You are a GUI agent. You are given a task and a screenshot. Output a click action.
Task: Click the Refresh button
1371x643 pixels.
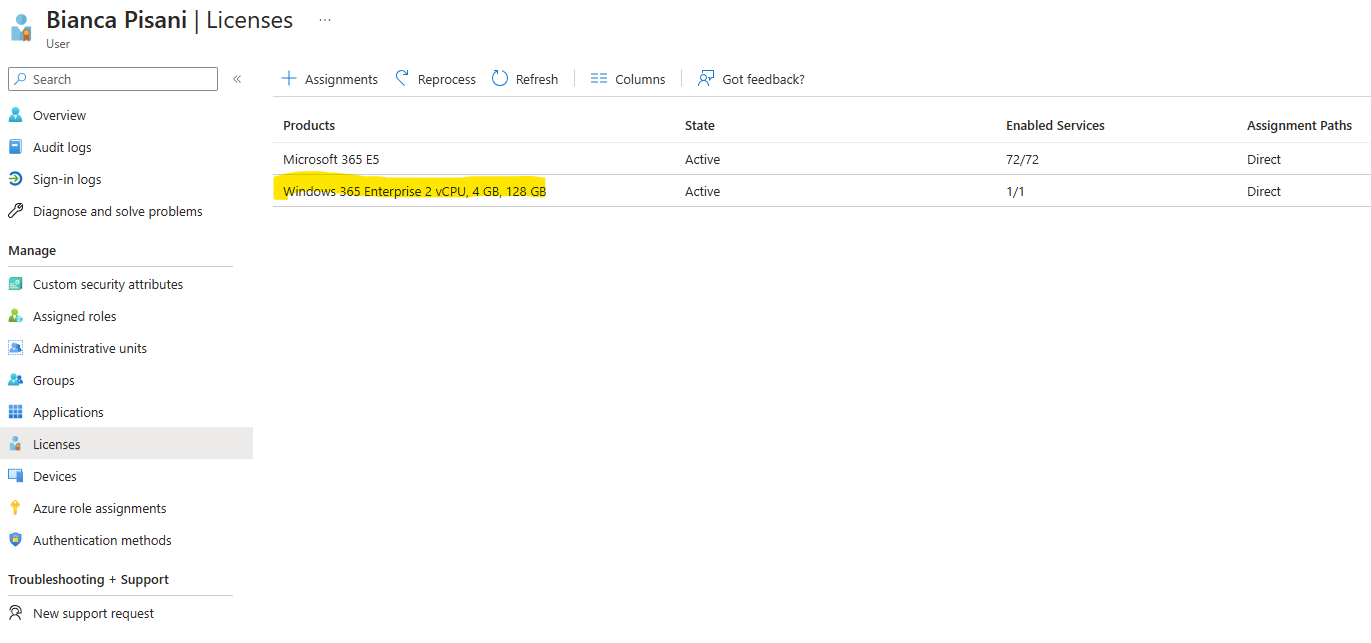pos(525,79)
